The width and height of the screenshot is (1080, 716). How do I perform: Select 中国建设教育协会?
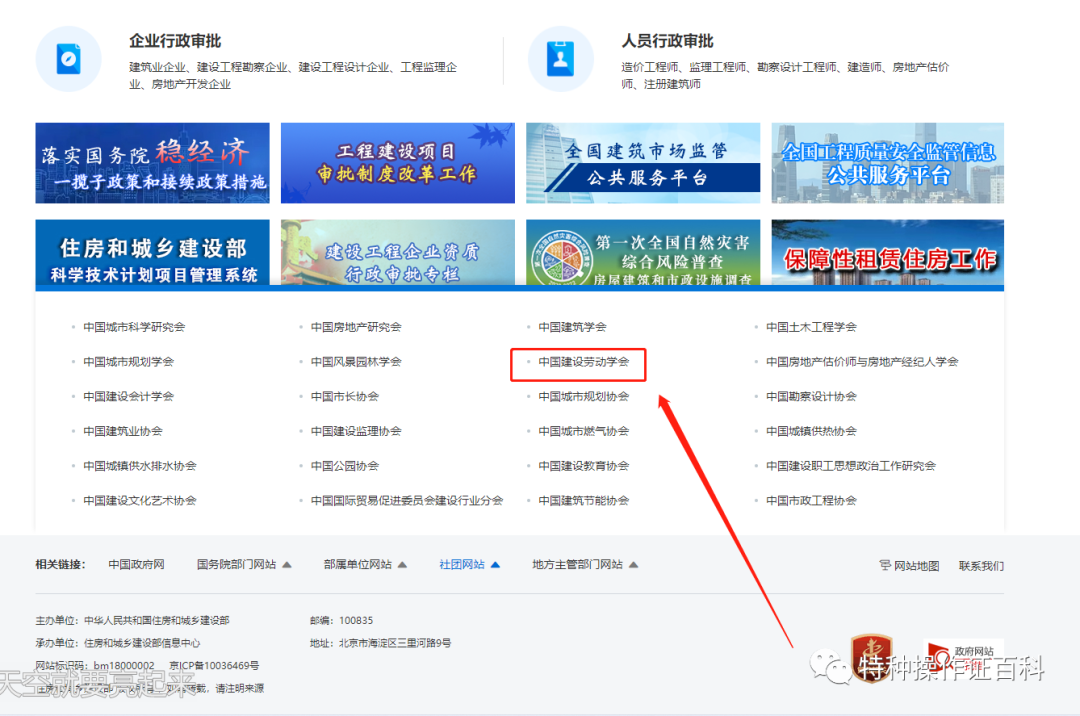click(583, 466)
